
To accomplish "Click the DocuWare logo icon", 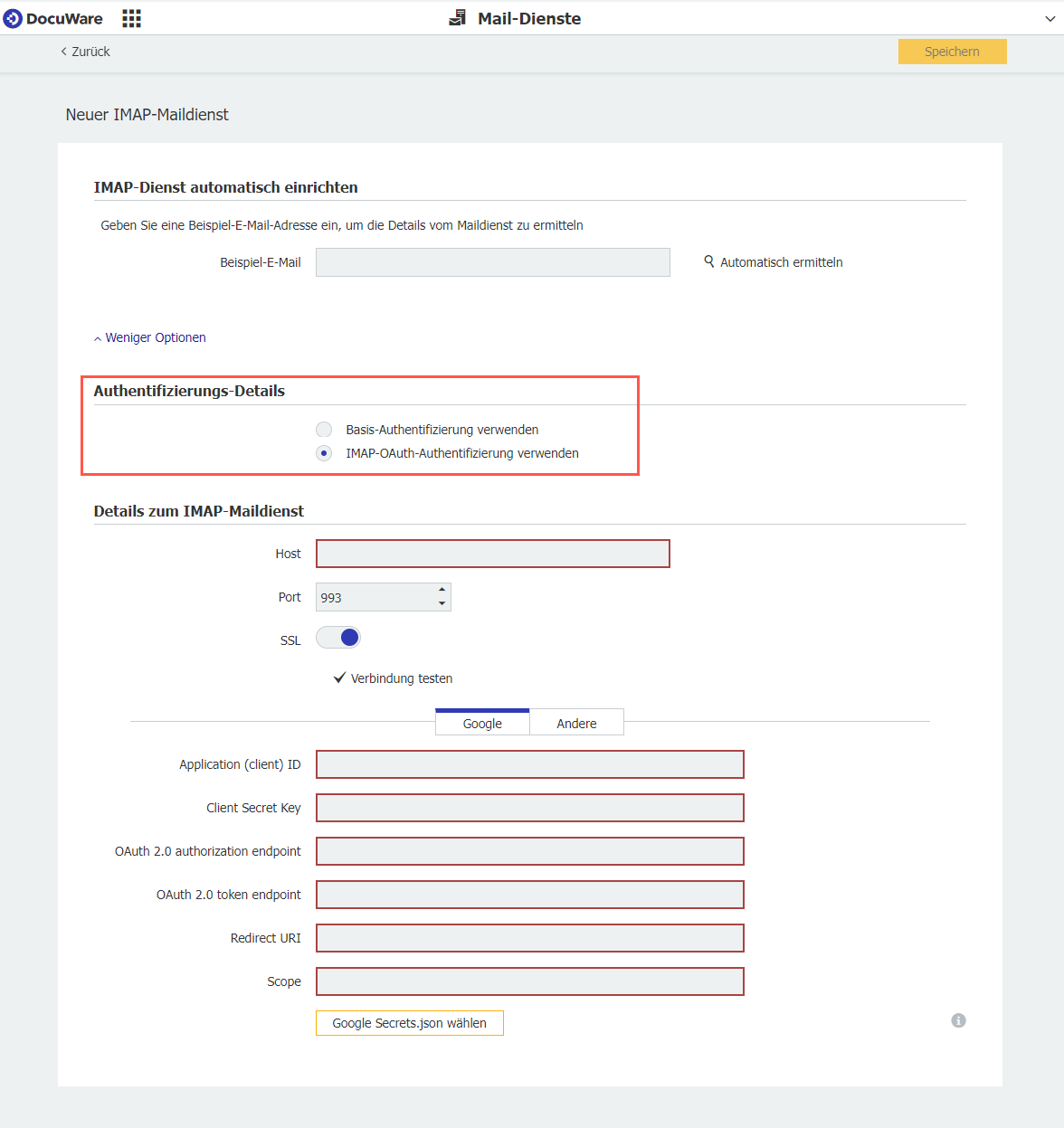I will point(13,19).
